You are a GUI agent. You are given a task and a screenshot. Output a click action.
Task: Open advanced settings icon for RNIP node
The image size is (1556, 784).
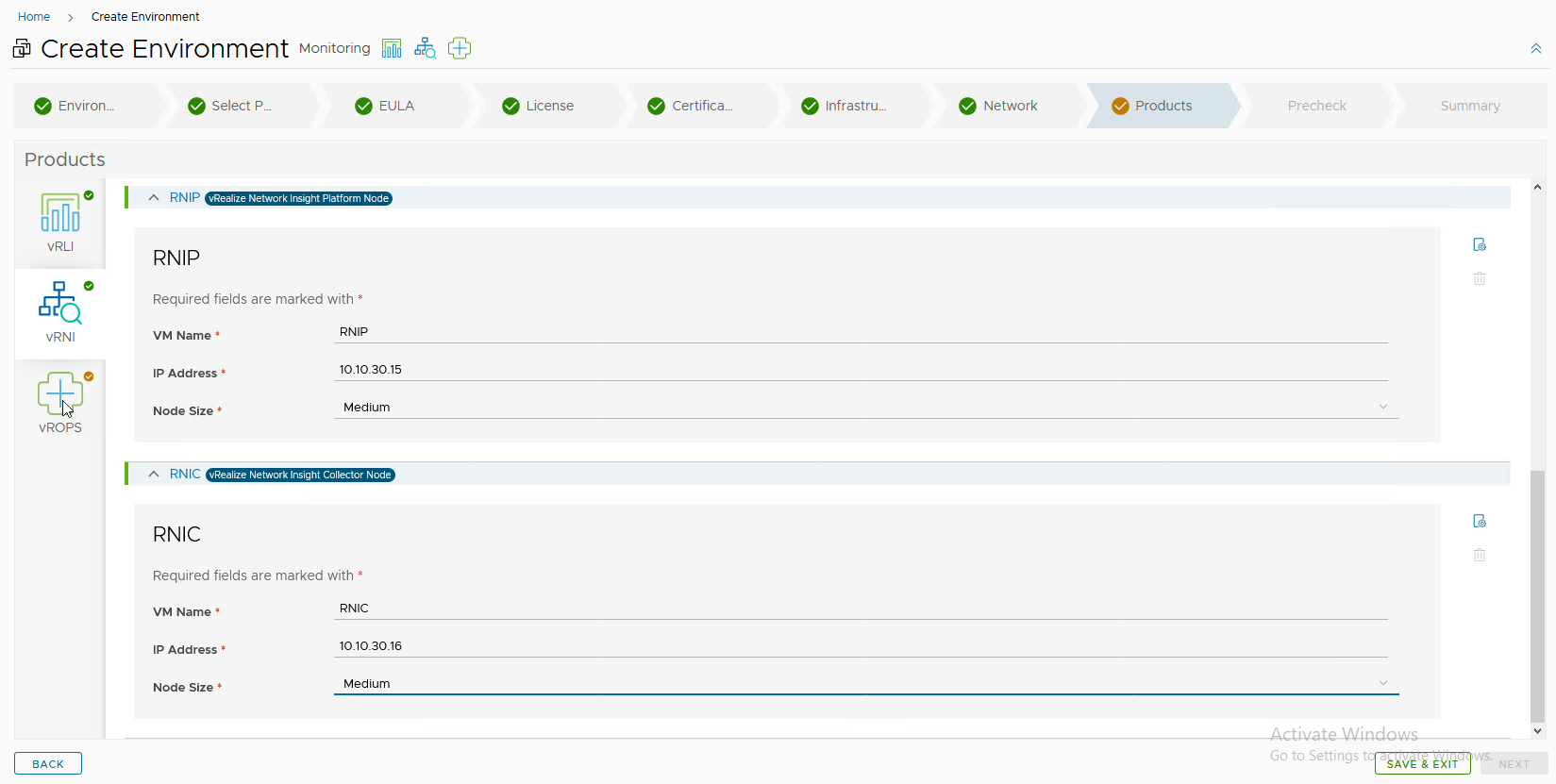pyautogui.click(x=1480, y=245)
